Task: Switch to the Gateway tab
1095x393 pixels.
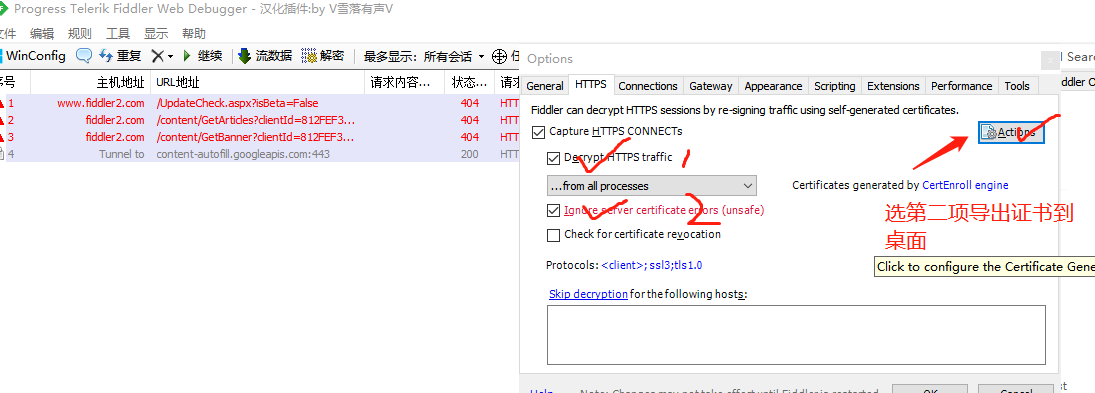Action: point(711,86)
